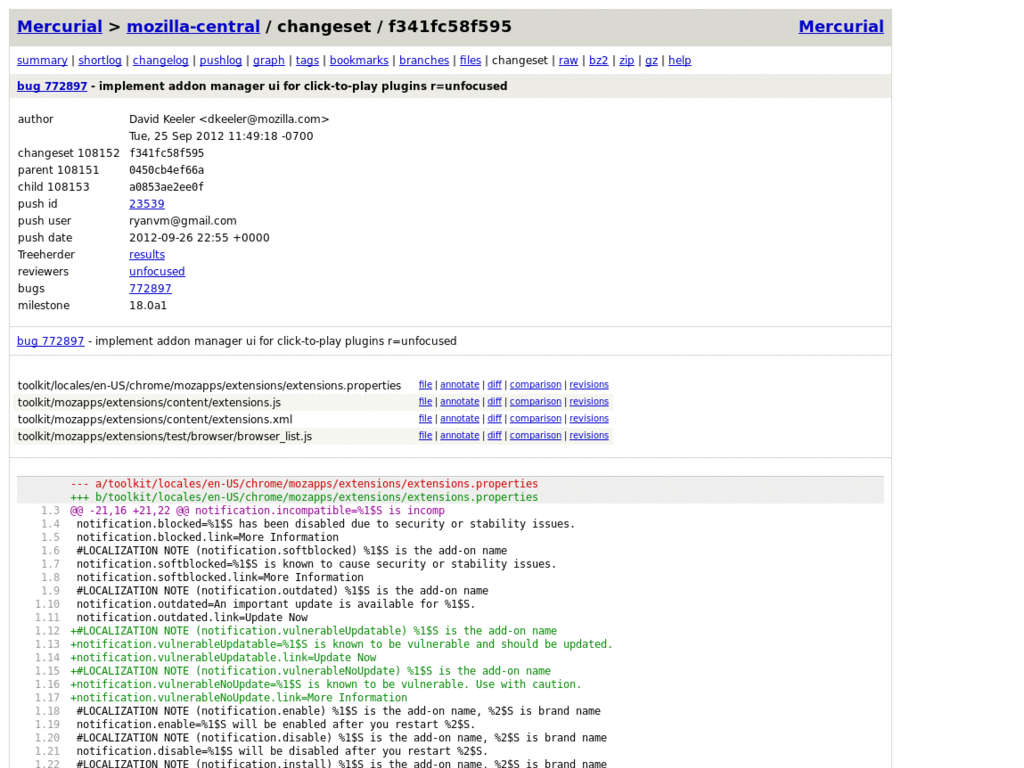Download the bz2 archive
This screenshot has height=768, width=1024.
pos(598,61)
